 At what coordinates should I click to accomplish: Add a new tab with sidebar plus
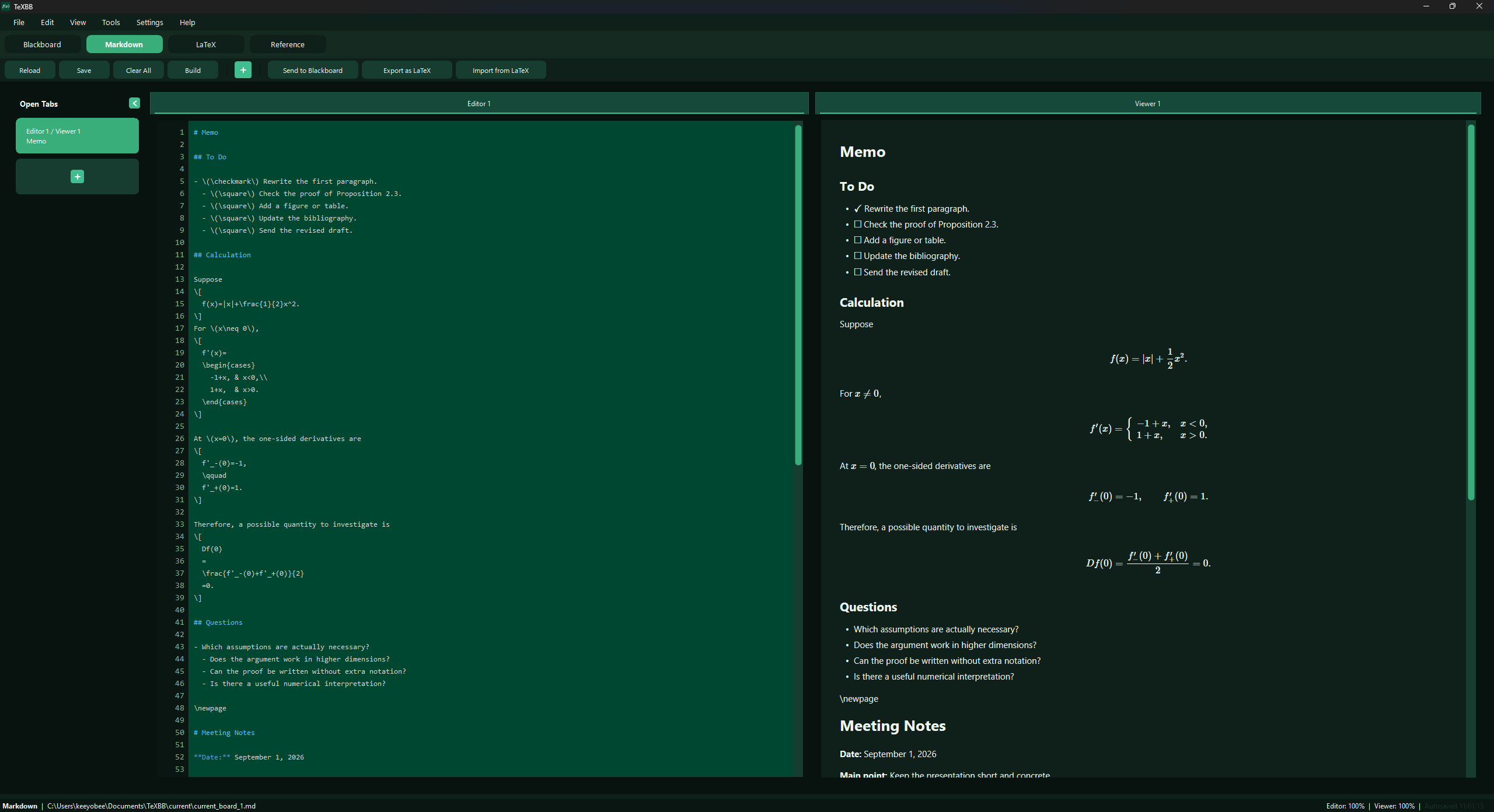(77, 177)
